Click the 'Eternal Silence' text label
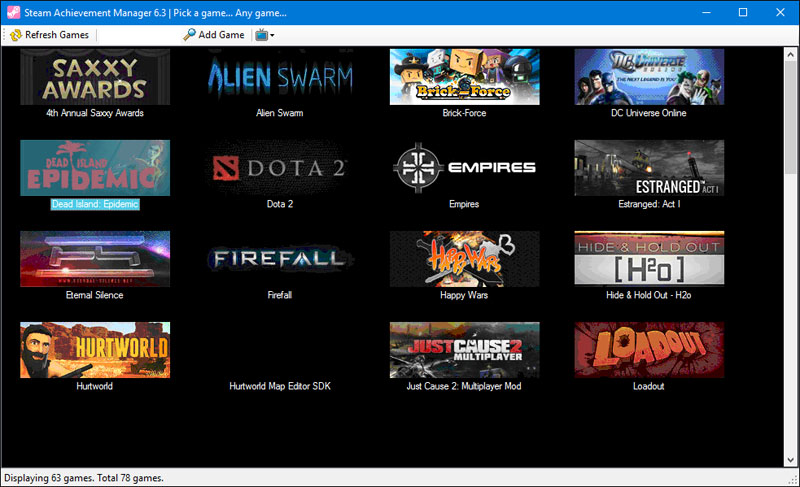 tap(95, 295)
